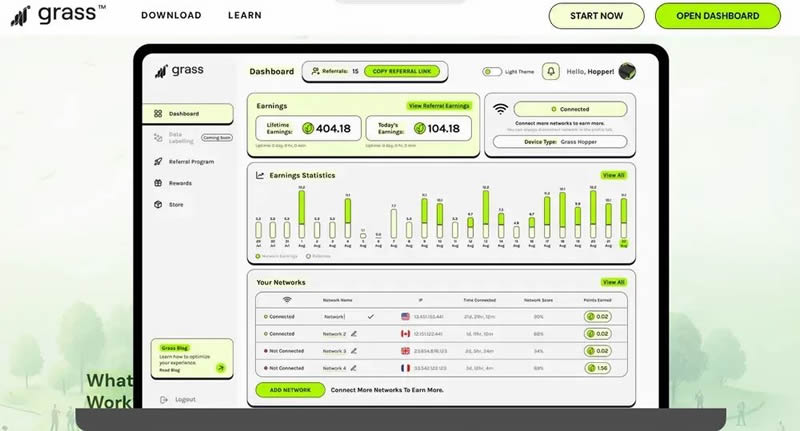
Task: Click the 'Hello, Hopper!' greeting
Action: click(590, 71)
